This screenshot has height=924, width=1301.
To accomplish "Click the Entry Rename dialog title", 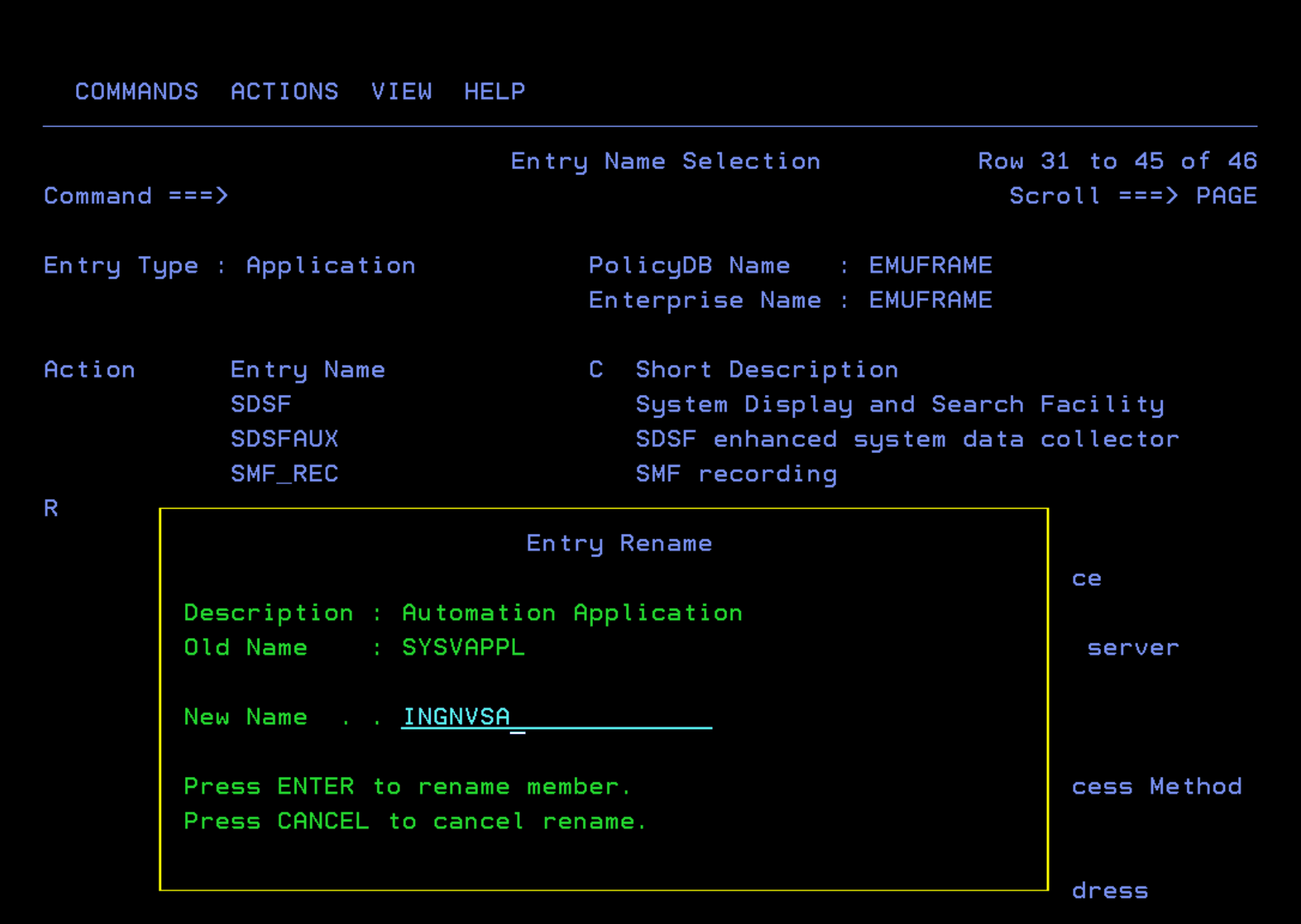I will click(619, 543).
